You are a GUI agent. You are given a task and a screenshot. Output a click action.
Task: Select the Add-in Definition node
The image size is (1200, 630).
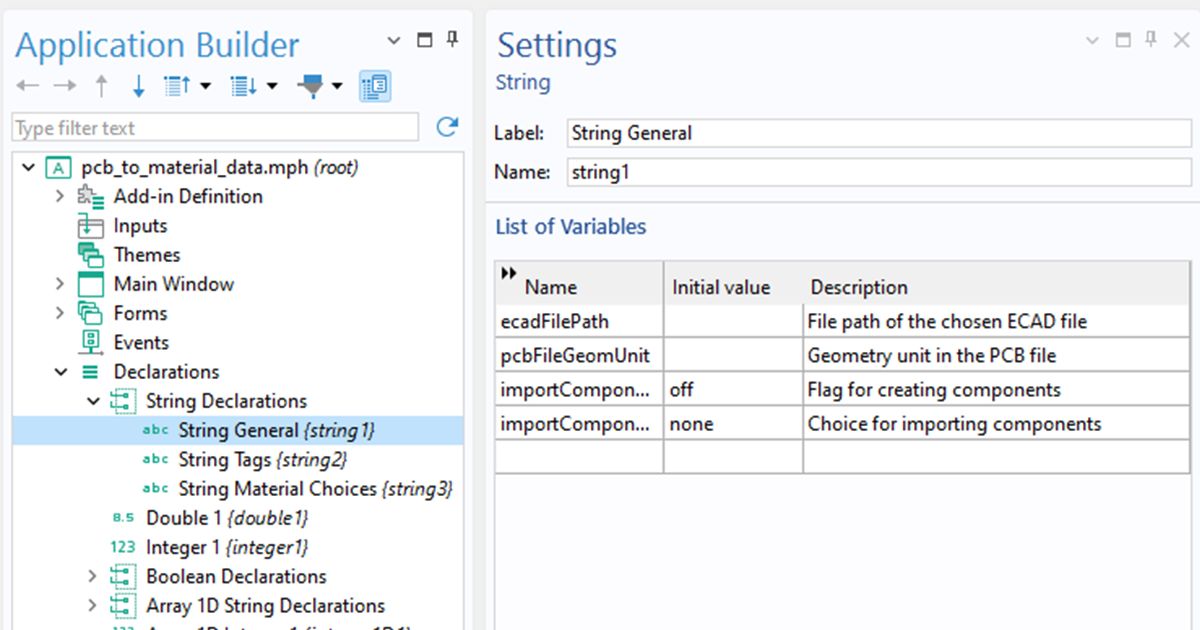(180, 196)
